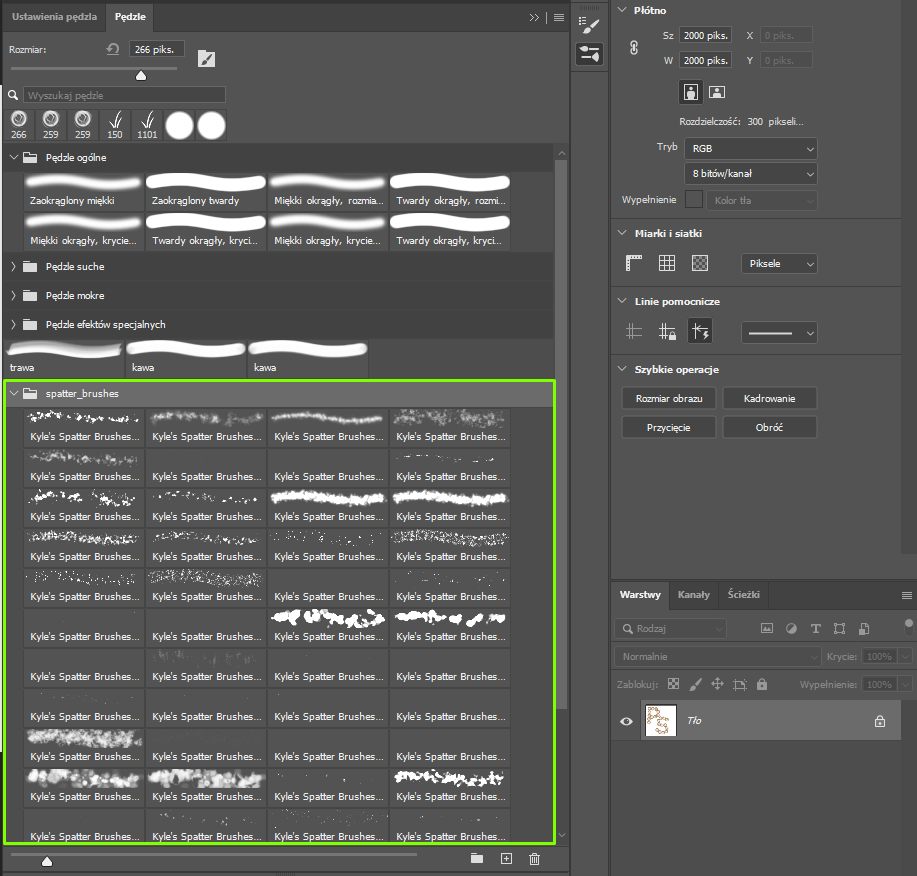Collapse the spatter_brushes group
Image resolution: width=917 pixels, height=876 pixels.
tap(14, 394)
